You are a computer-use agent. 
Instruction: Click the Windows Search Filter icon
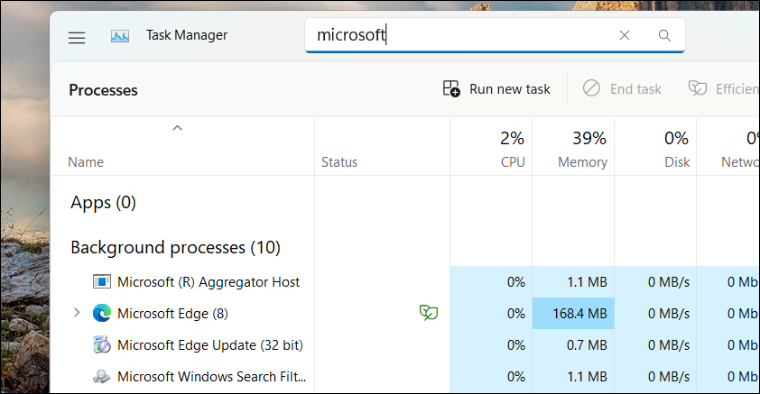click(102, 377)
